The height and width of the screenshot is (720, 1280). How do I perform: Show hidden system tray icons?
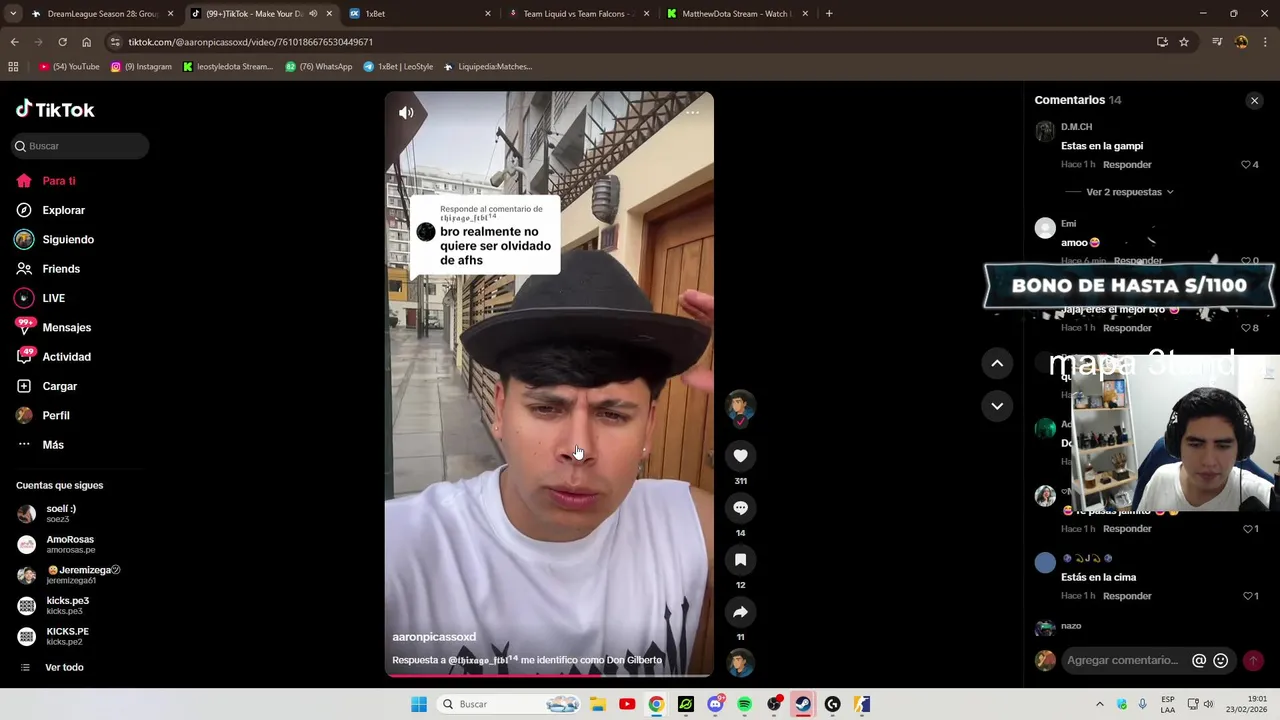(1100, 704)
